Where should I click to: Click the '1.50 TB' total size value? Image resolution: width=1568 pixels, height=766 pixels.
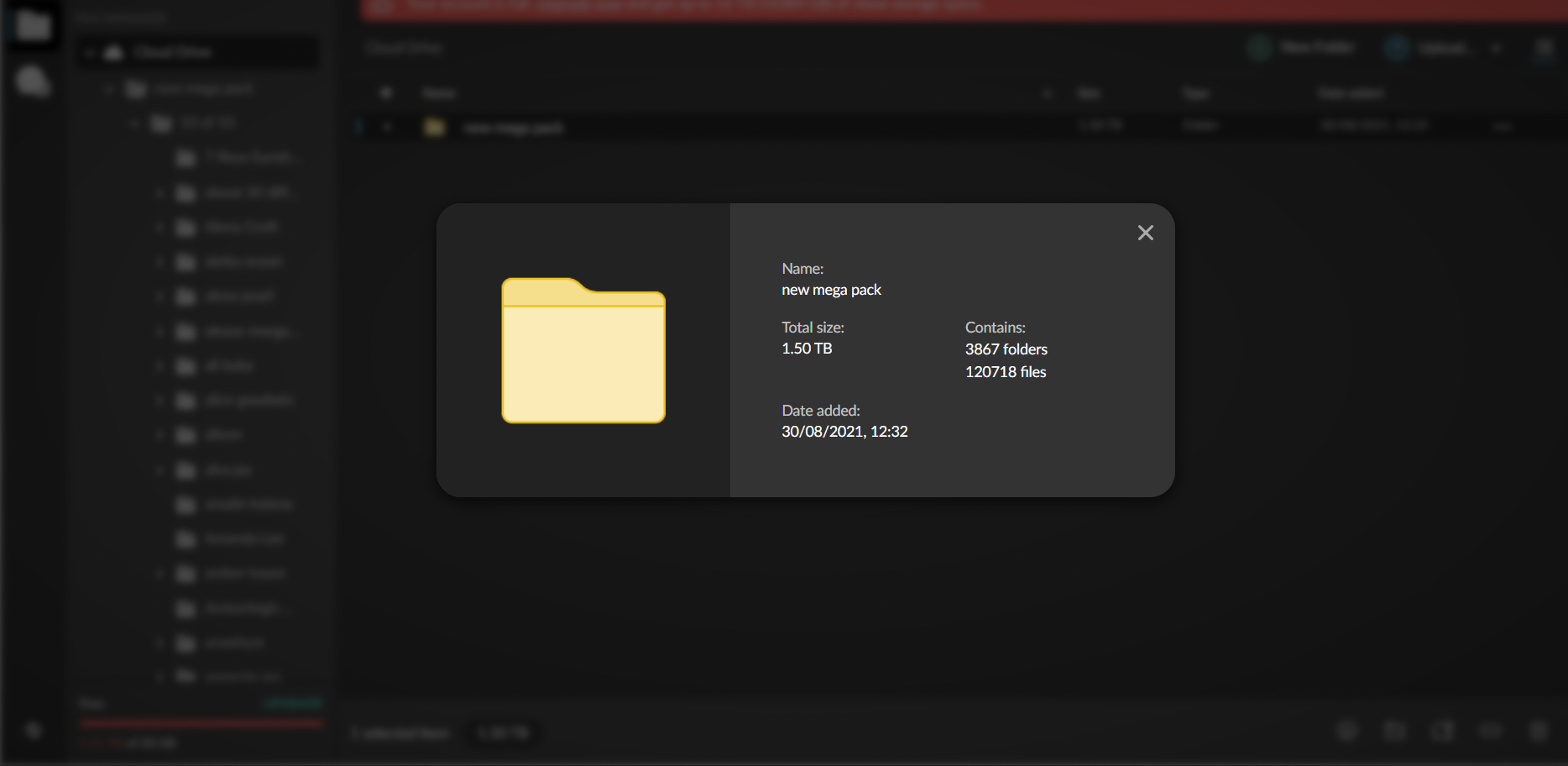[807, 349]
